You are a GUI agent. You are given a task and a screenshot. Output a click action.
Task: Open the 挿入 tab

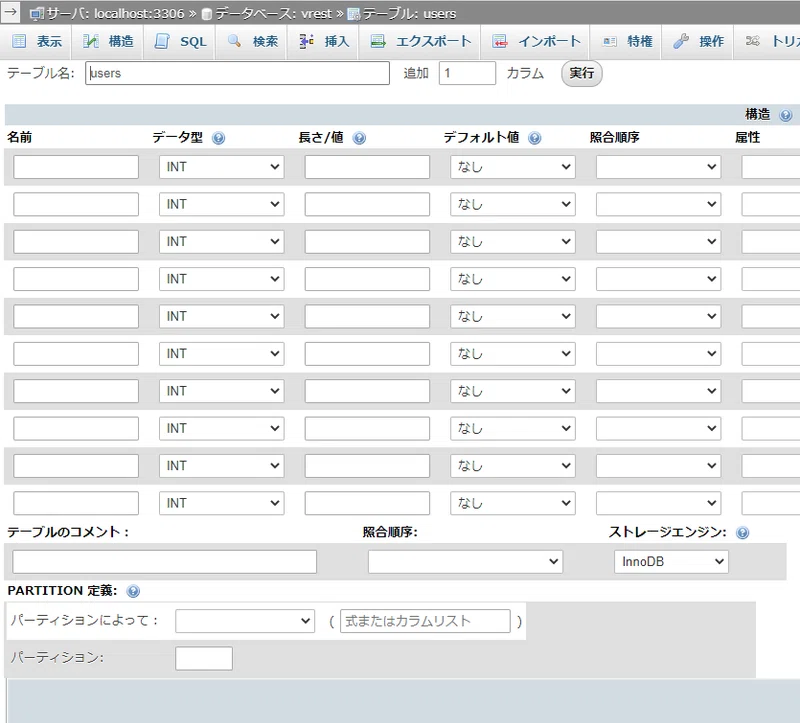324,41
